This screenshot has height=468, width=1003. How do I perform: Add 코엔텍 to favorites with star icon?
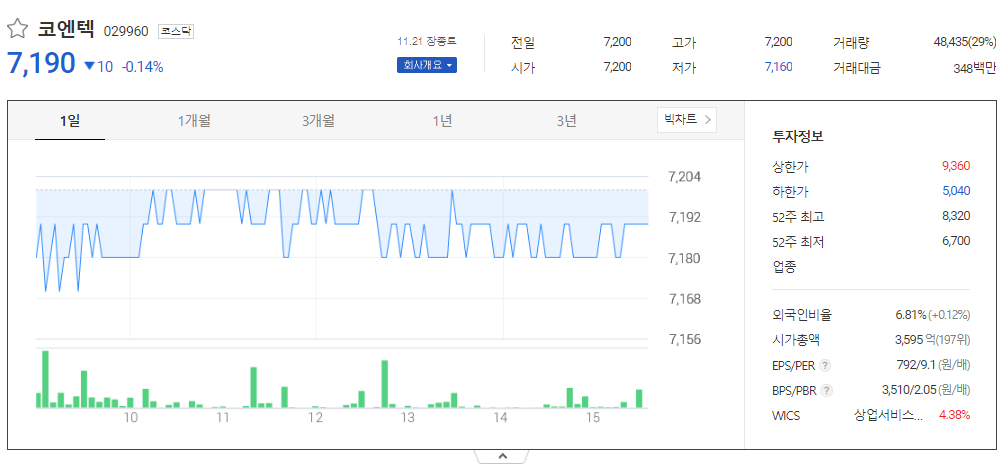coord(17,29)
